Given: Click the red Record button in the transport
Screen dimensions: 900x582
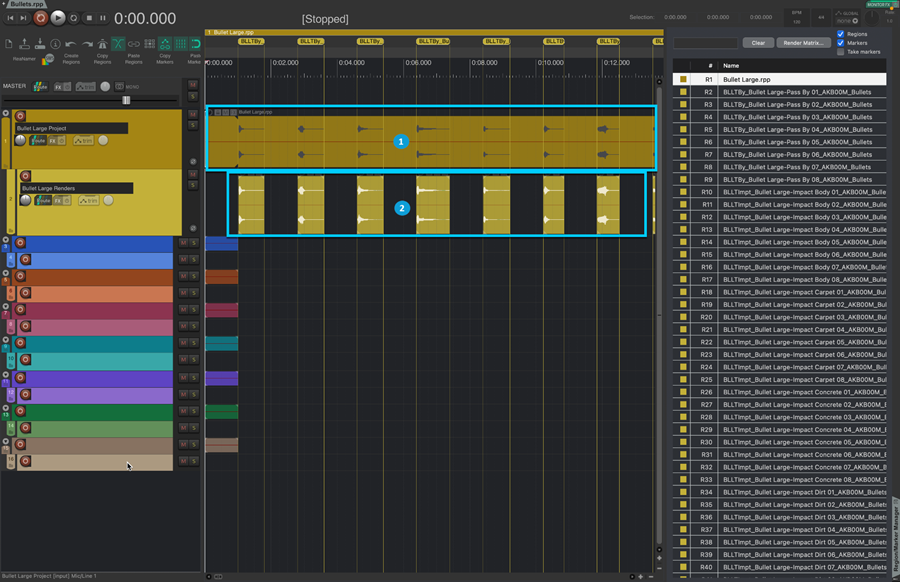Looking at the screenshot, I should click(41, 18).
